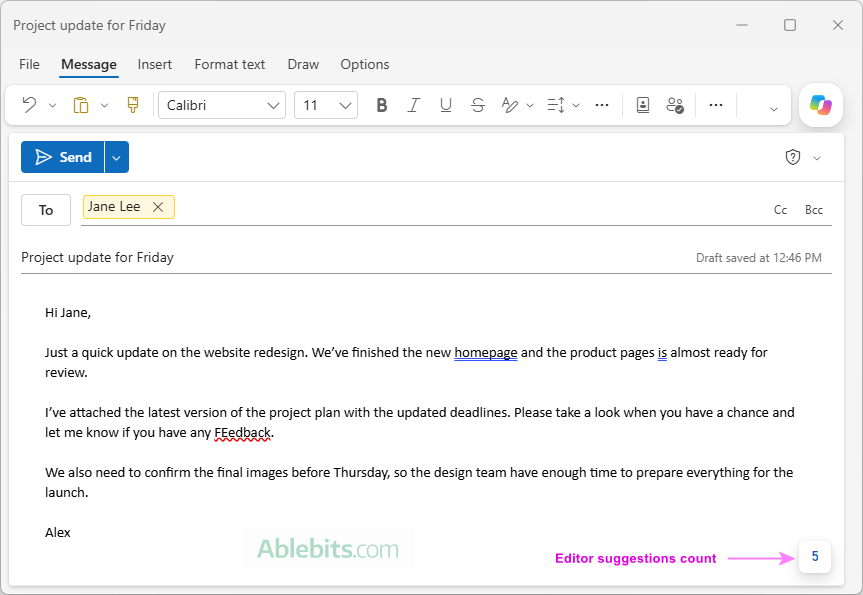Viewport: 863px width, 595px height.
Task: Open the Options tab
Action: pos(364,64)
